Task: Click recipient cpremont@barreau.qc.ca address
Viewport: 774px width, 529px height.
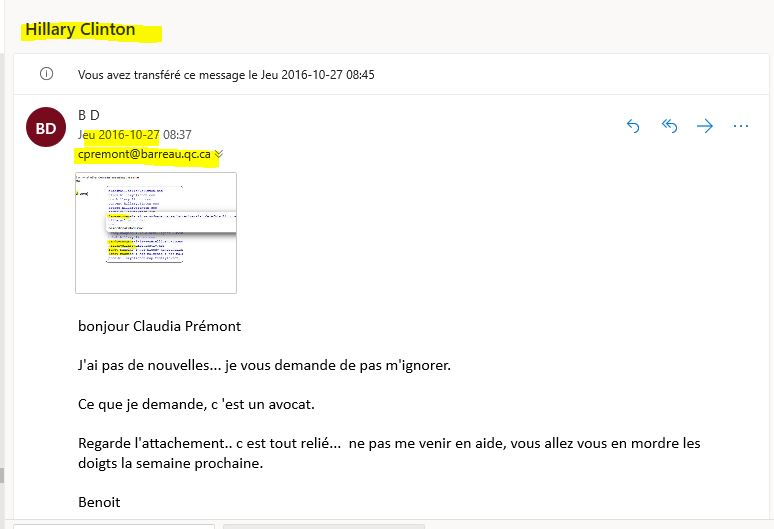Action: [x=144, y=154]
